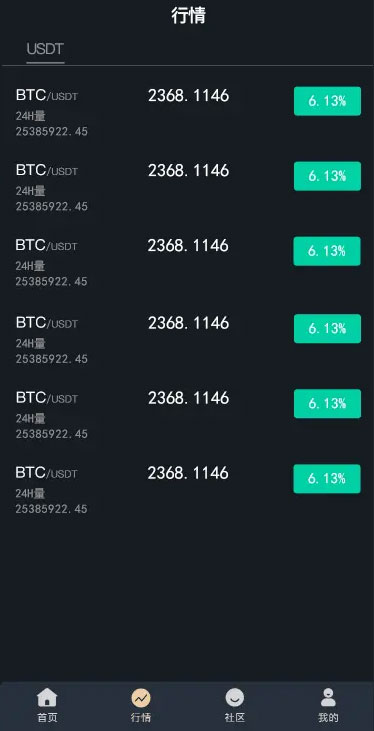
Task: Click the second row's 24H量 25385922.45 volume
Action: 52,199
